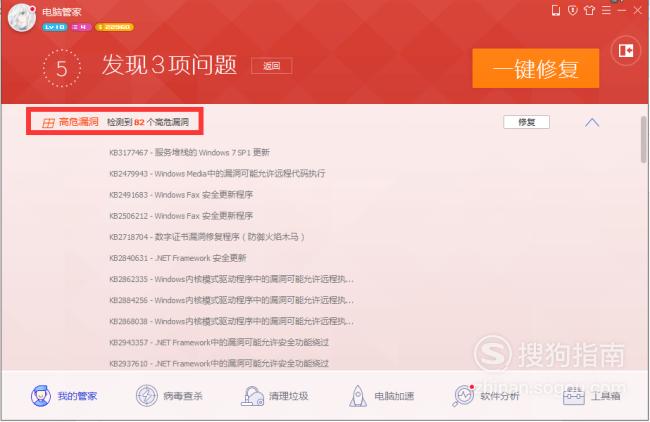Switch to 我的管家 tab label
Image resolution: width=650 pixels, height=422 pixels.
click(77, 396)
